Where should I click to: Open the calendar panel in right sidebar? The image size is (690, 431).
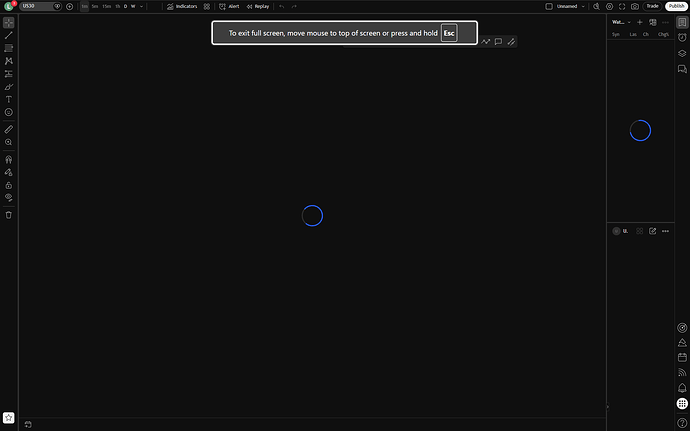(x=682, y=357)
